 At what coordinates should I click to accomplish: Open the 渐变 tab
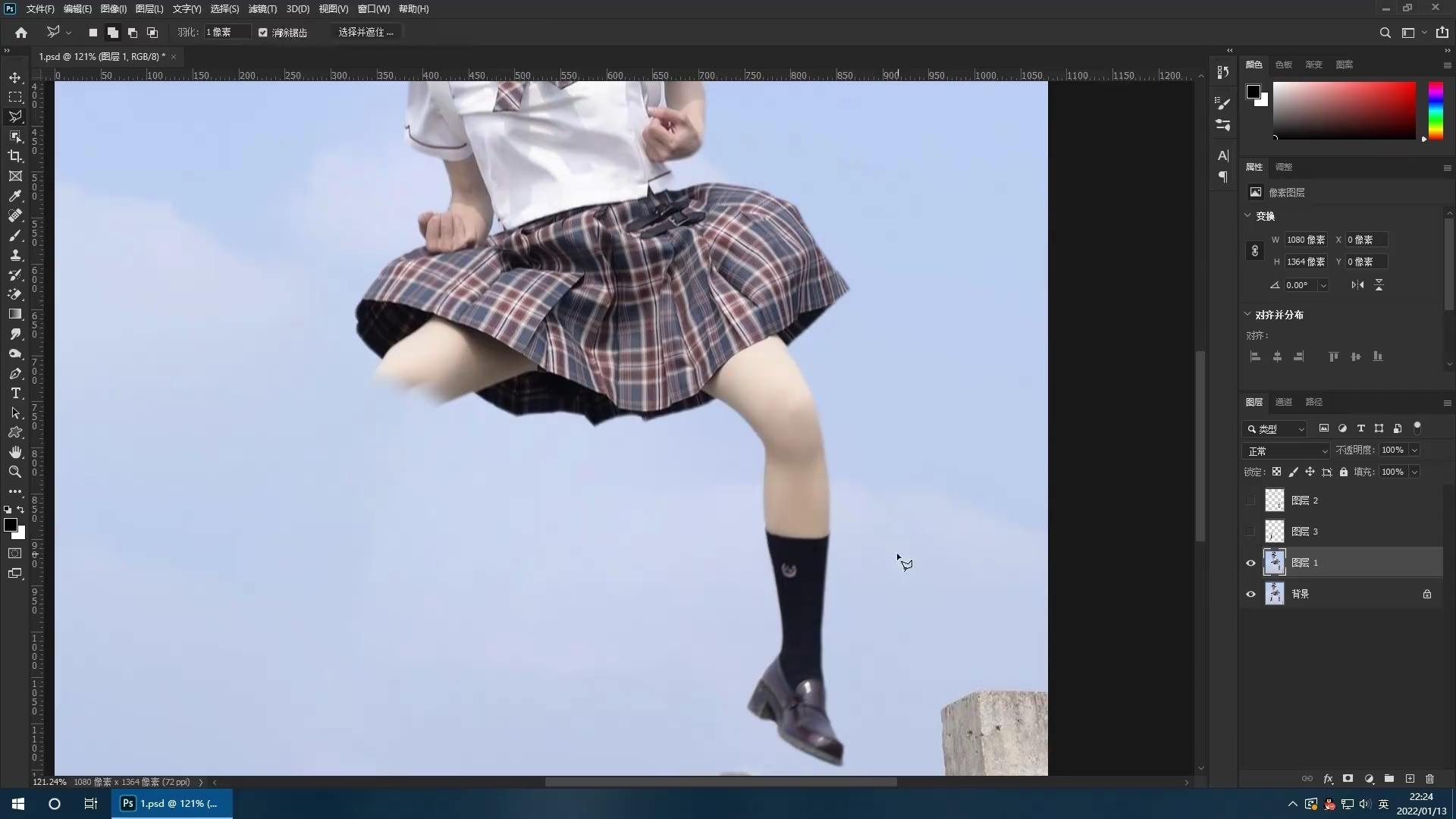[1313, 64]
